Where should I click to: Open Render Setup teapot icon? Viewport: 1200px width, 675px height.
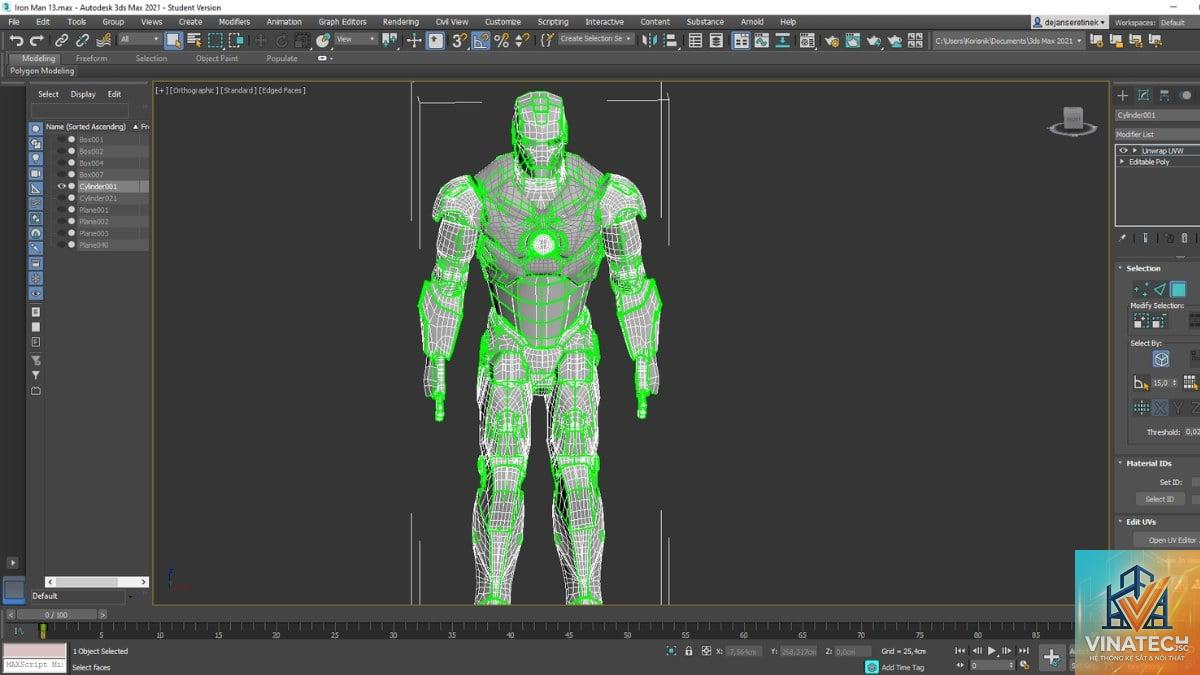[831, 40]
